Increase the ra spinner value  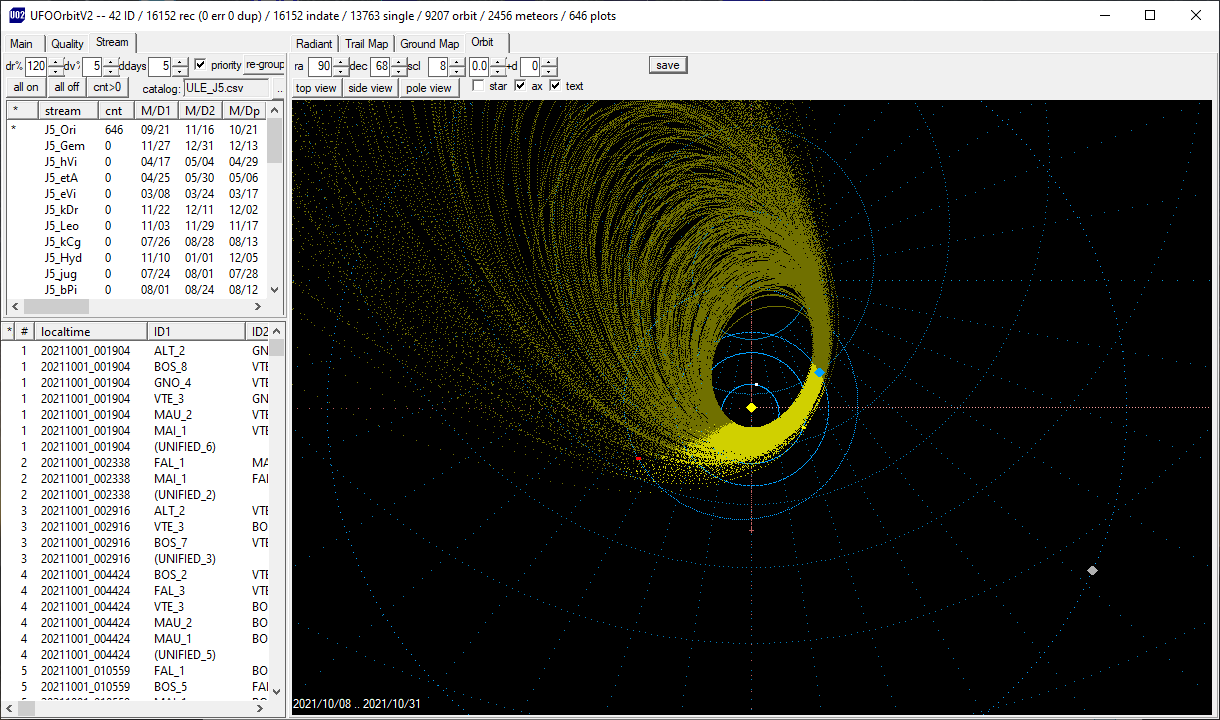[x=341, y=62]
